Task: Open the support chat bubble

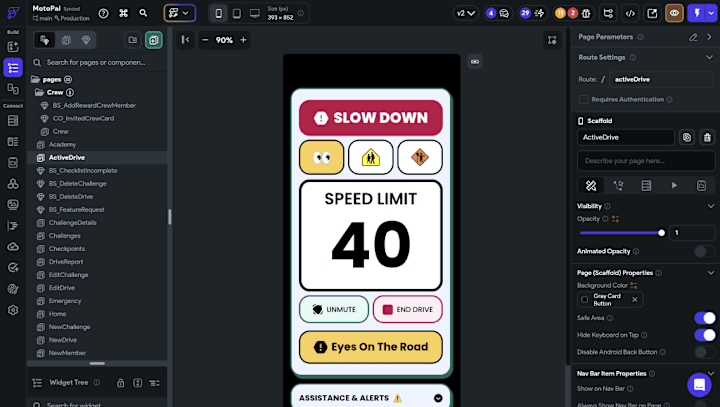Action: 699,384
